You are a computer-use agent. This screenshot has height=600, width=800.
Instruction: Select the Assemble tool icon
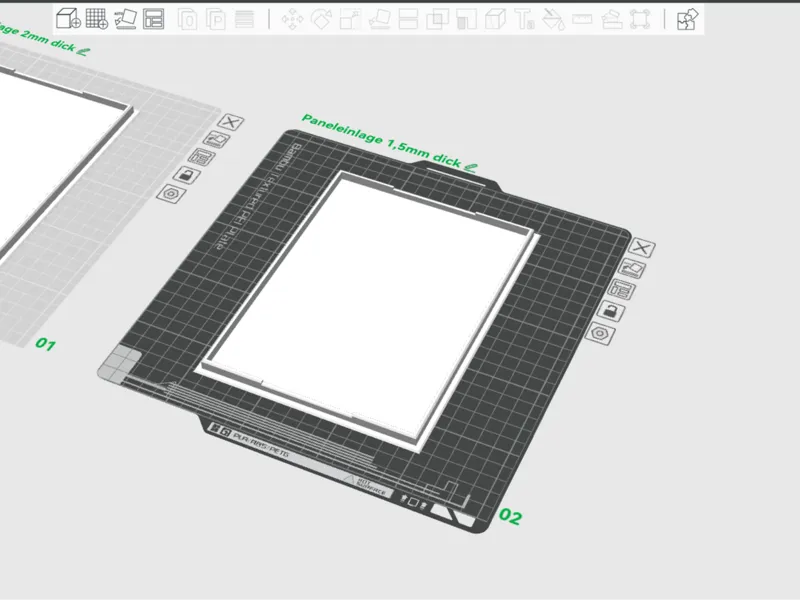pos(611,19)
